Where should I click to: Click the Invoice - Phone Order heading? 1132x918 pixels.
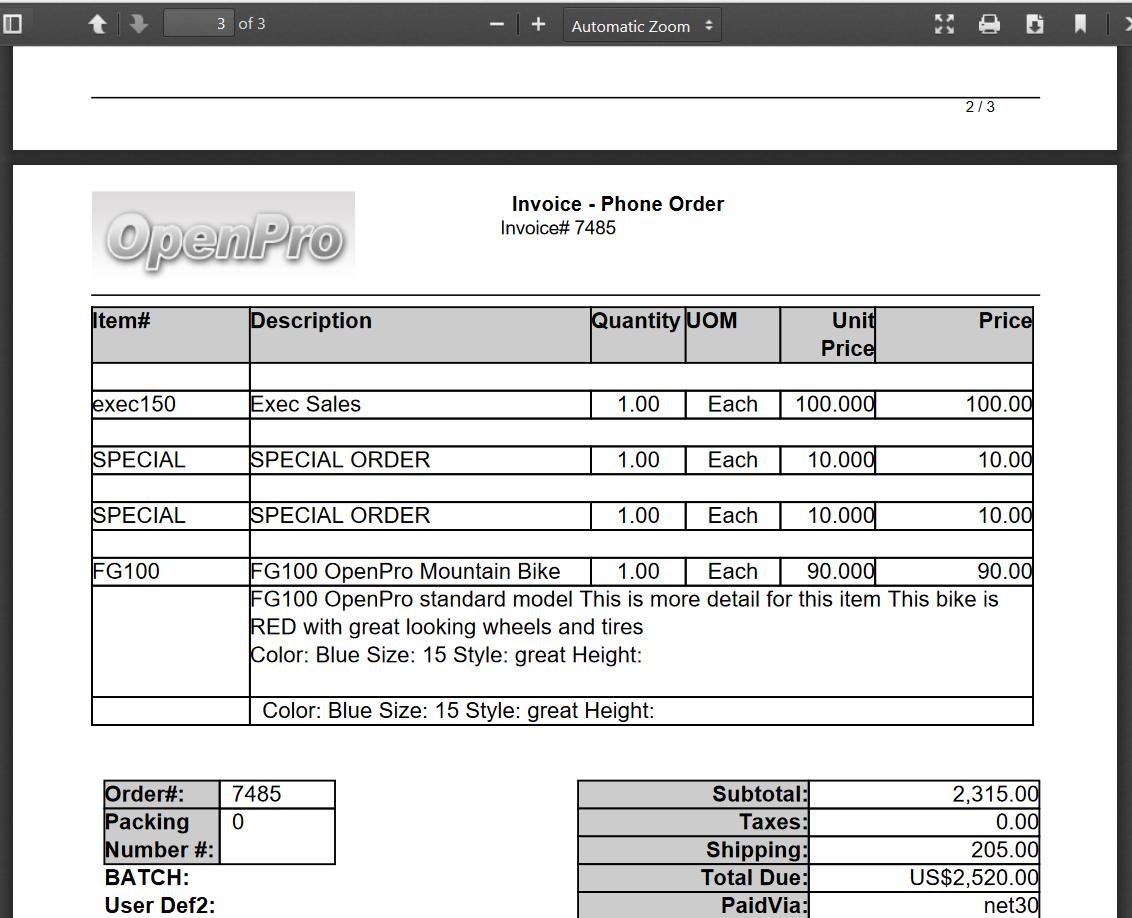click(x=617, y=204)
